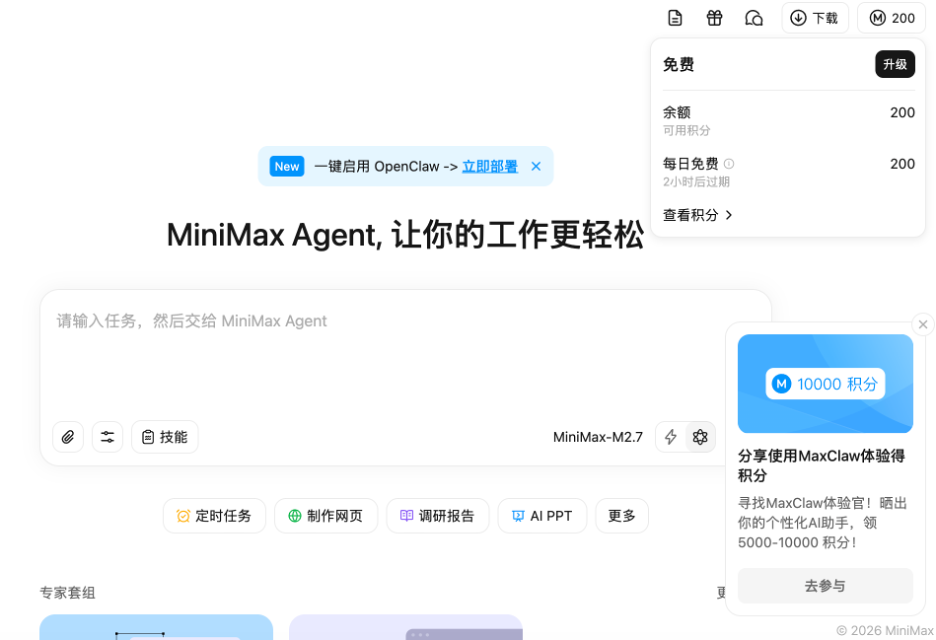Click the blue M icon on 10000 积分 badge
This screenshot has height=640, width=936.
tap(781, 383)
